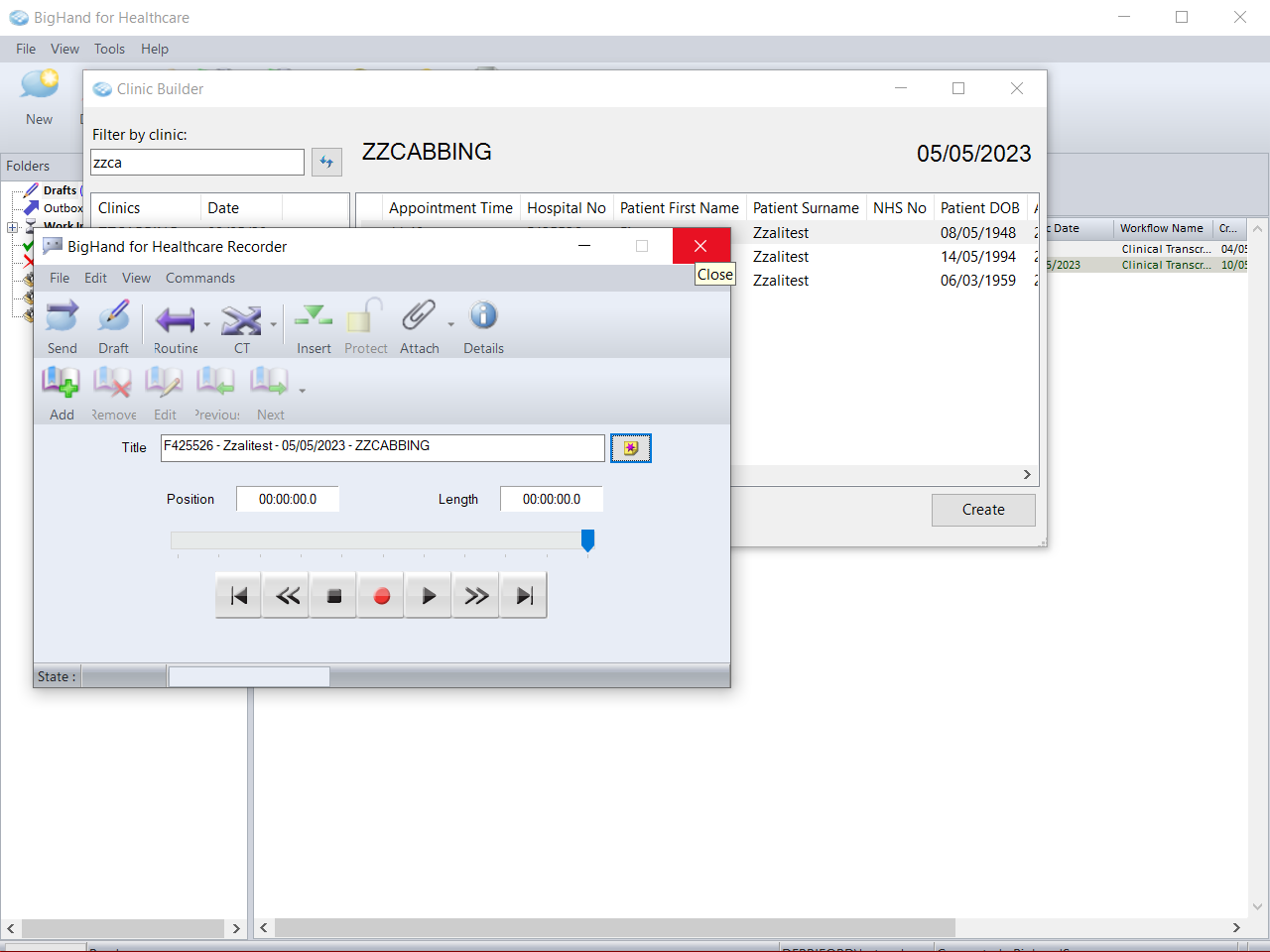Open Recorder File menu

[x=60, y=278]
